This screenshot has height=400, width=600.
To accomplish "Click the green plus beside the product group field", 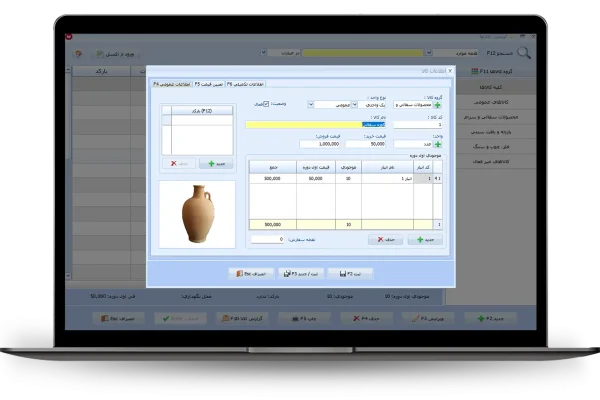I will (438, 105).
